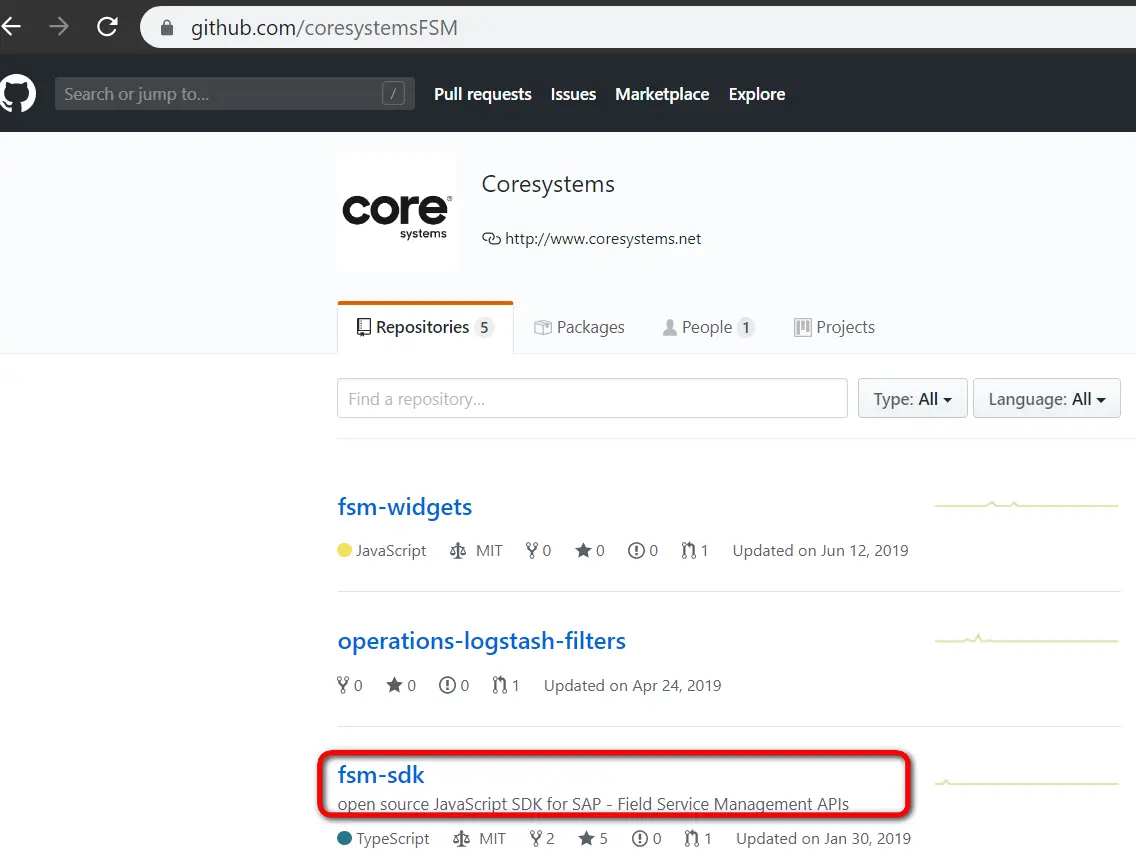Viewport: 1136px width, 855px height.
Task: Click the Find a repository field
Action: pyautogui.click(x=592, y=399)
